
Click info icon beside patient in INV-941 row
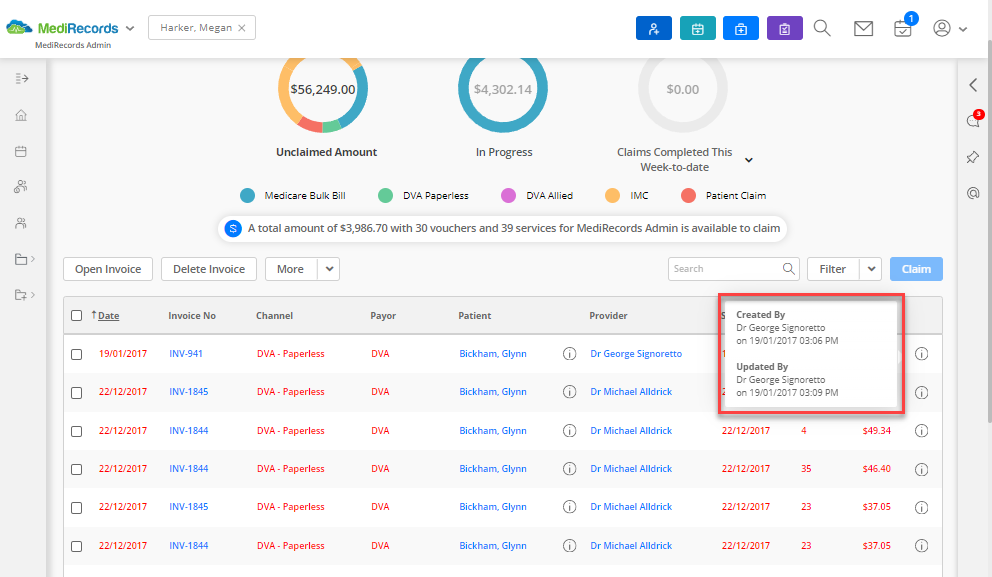569,354
